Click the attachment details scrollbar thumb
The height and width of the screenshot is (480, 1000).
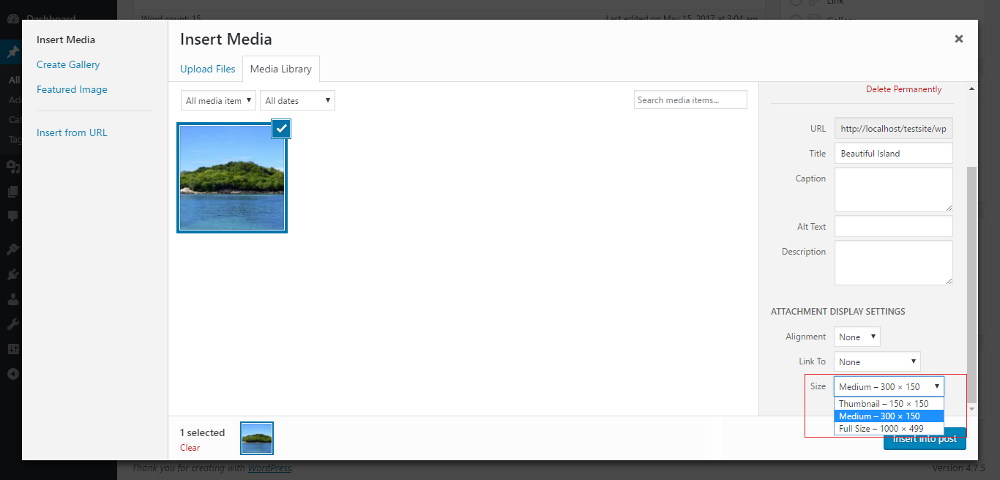click(971, 284)
